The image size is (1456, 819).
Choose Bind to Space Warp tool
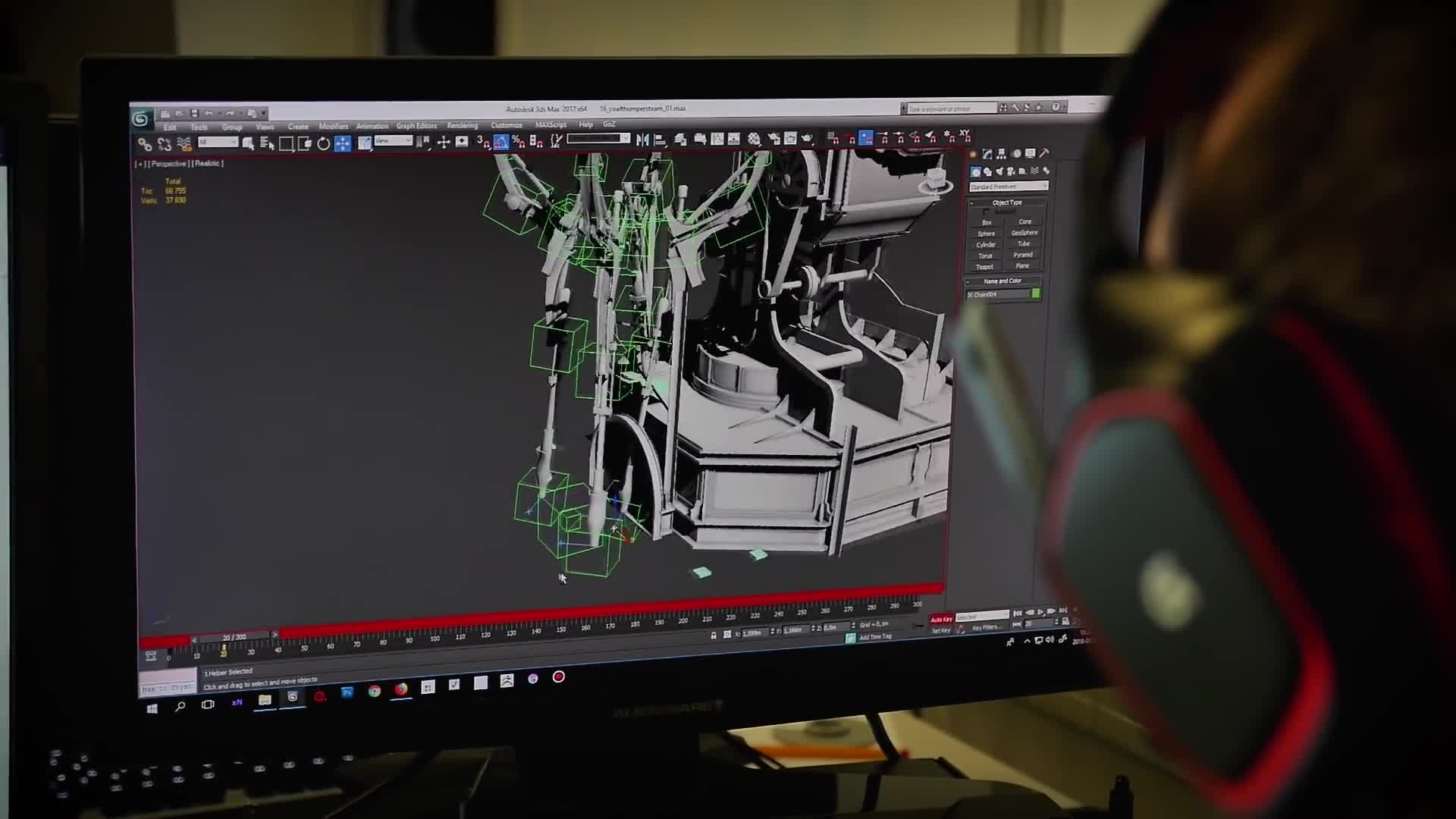pyautogui.click(x=184, y=144)
